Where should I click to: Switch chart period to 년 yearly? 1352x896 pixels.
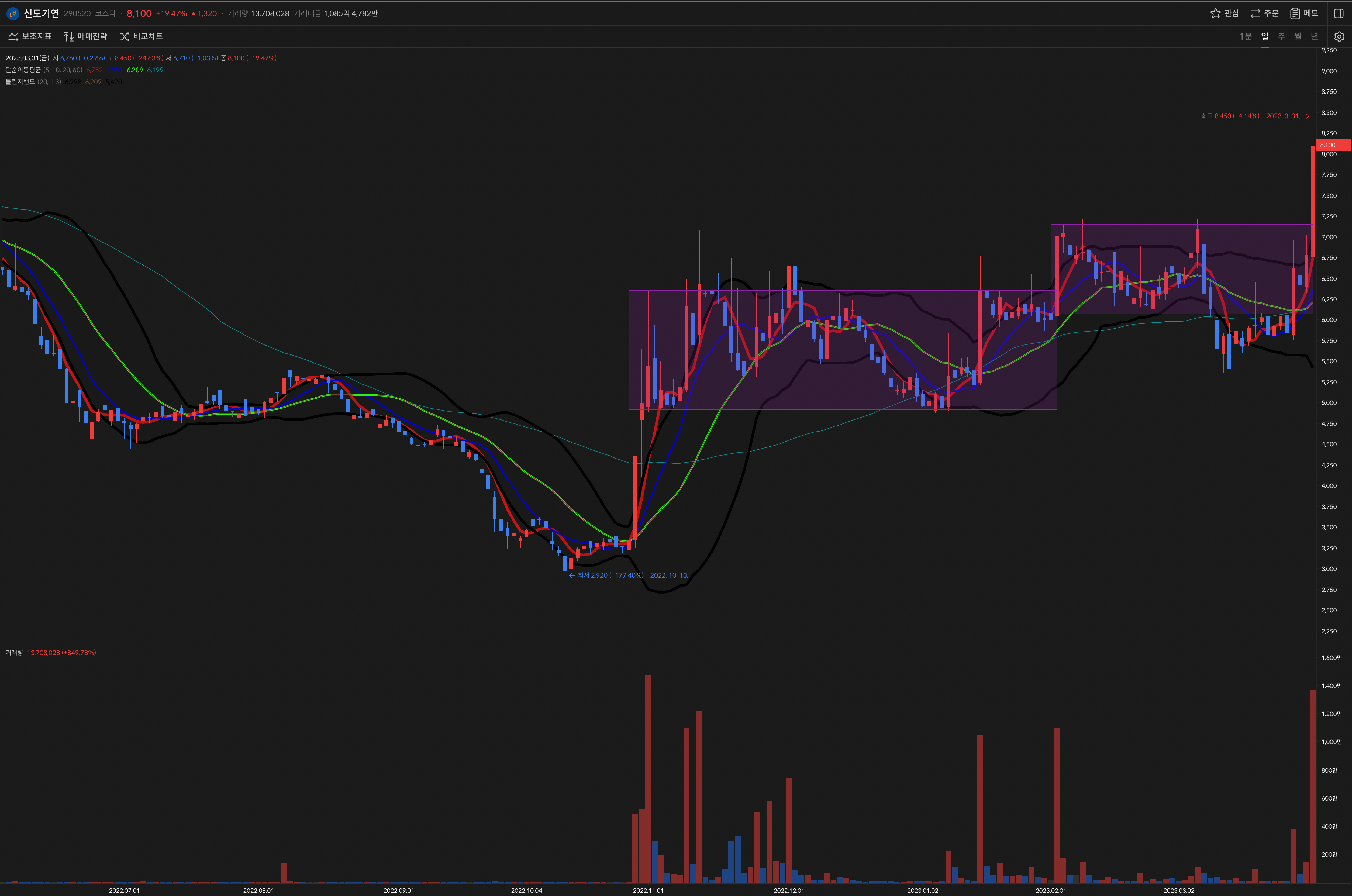coord(1314,37)
